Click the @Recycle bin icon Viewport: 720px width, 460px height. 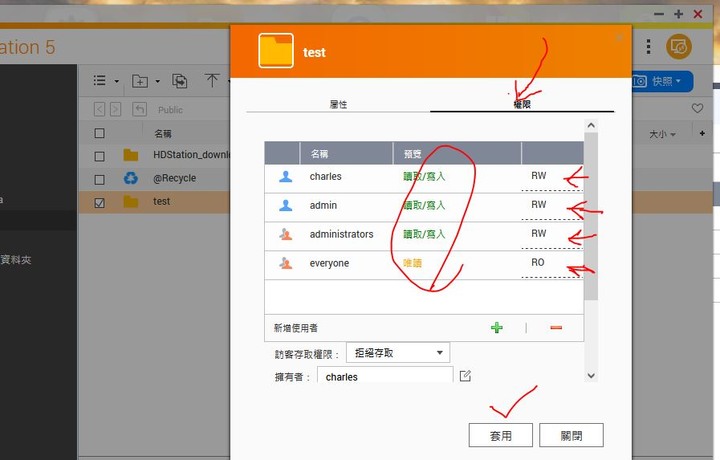(x=131, y=178)
